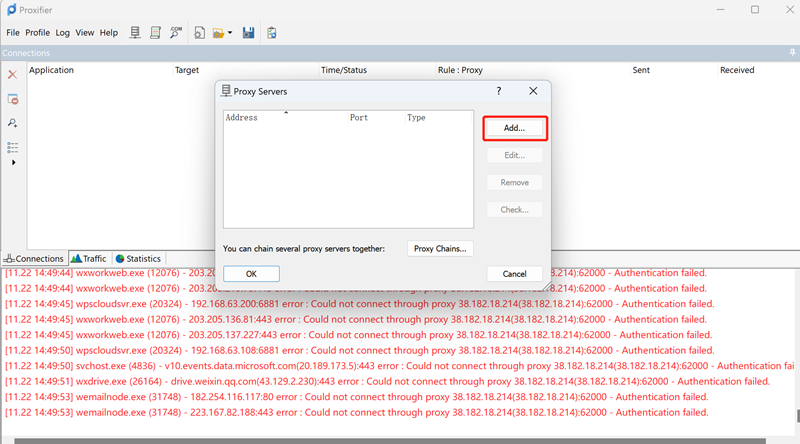Screen dimensions: 800x444
Task: Select log line wemailnode.exe 182.254.116.117:80
Action: pyautogui.click(x=357, y=397)
